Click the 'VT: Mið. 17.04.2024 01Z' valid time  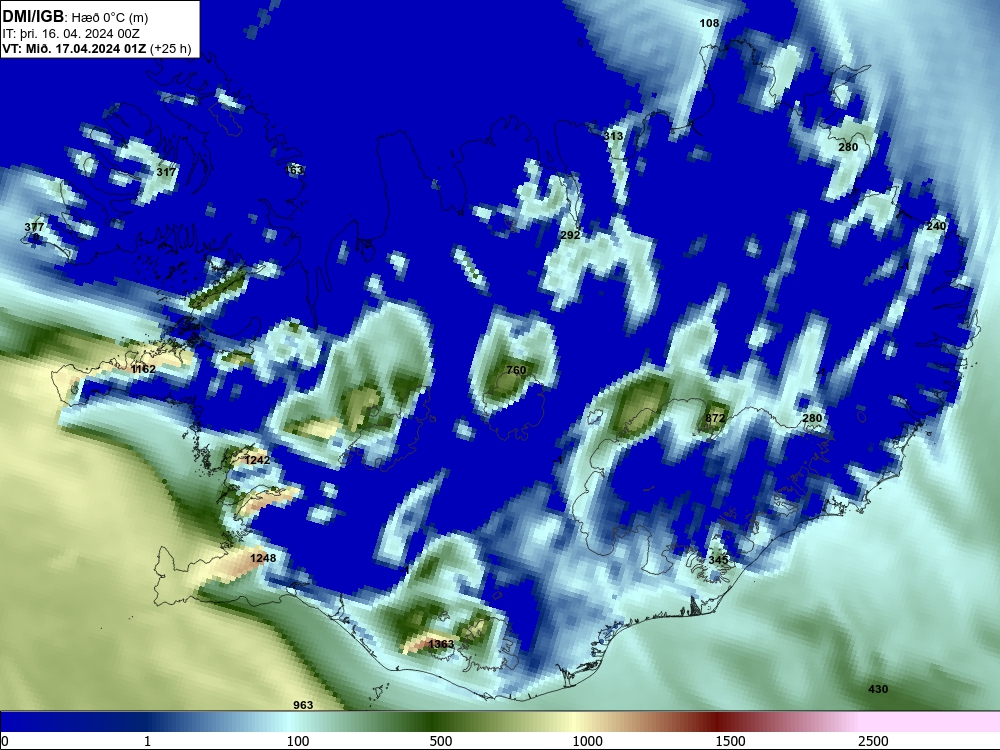pos(74,48)
